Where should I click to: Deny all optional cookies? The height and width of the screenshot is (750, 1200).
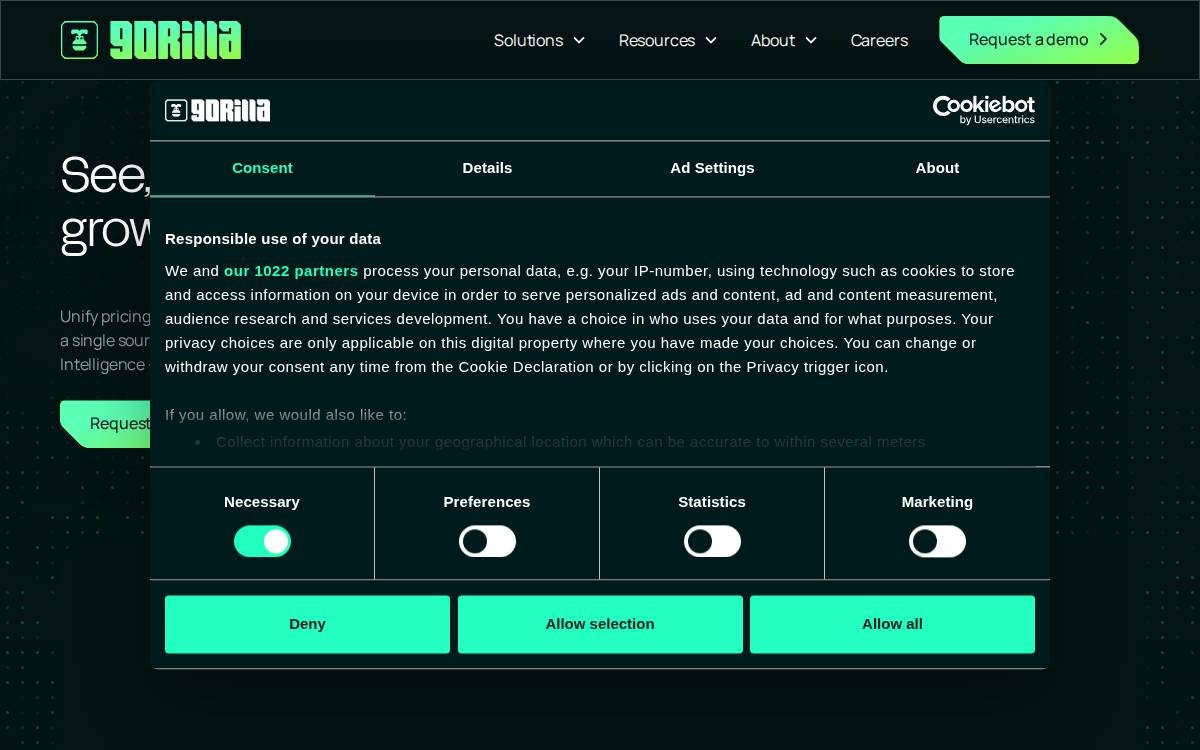(x=307, y=624)
